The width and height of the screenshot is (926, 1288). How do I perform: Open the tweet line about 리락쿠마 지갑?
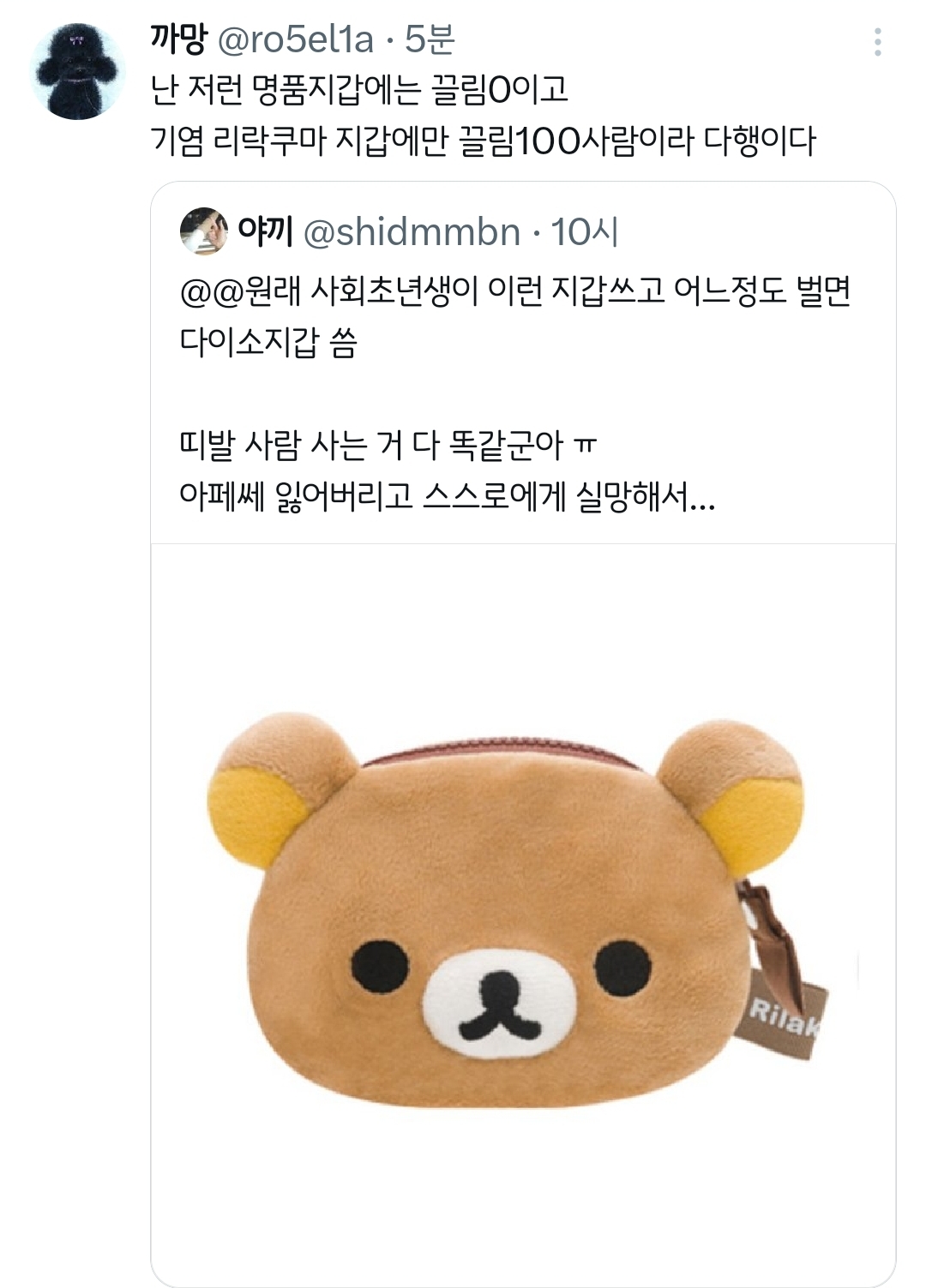[483, 141]
